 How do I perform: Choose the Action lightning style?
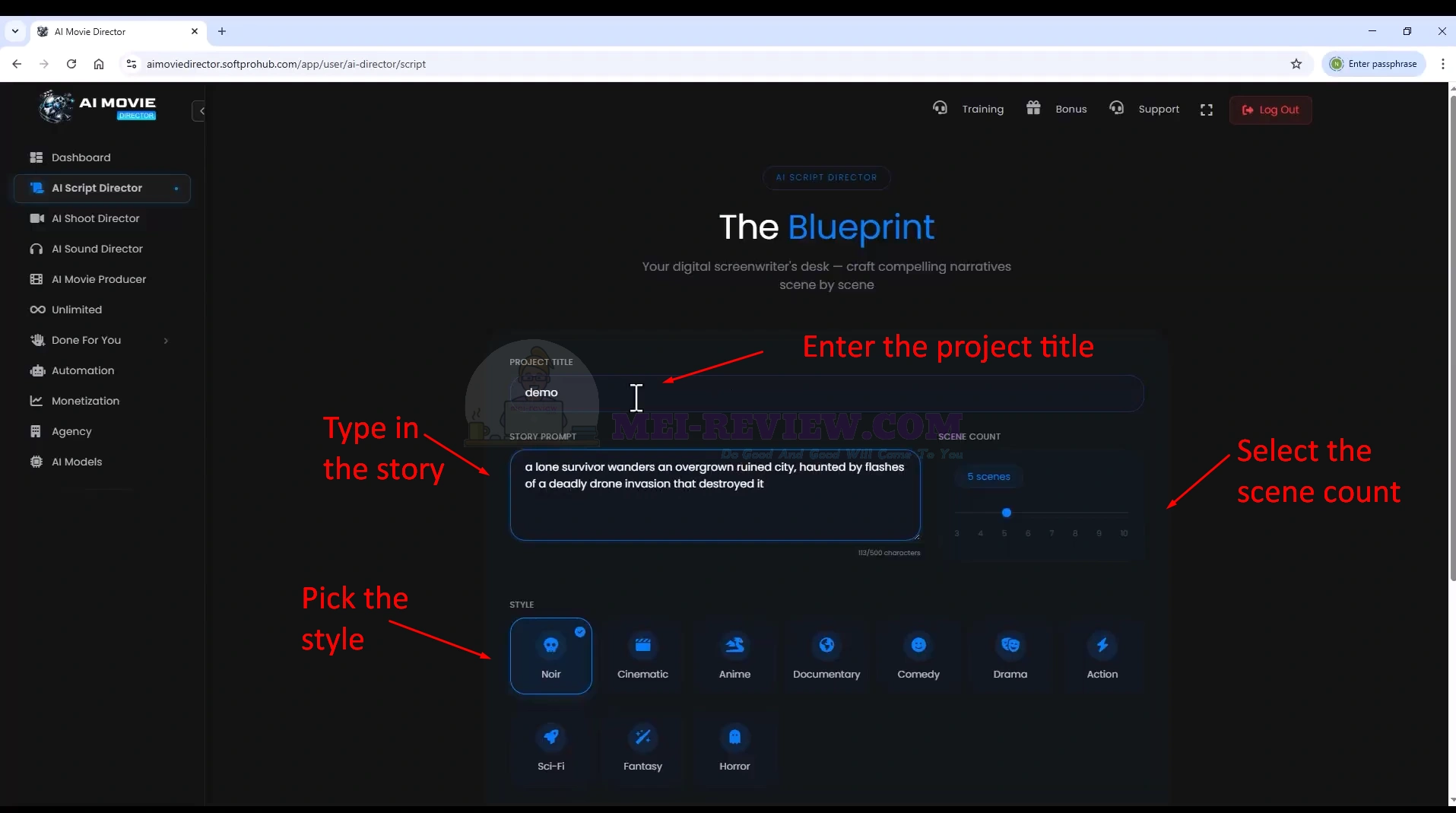(1102, 656)
